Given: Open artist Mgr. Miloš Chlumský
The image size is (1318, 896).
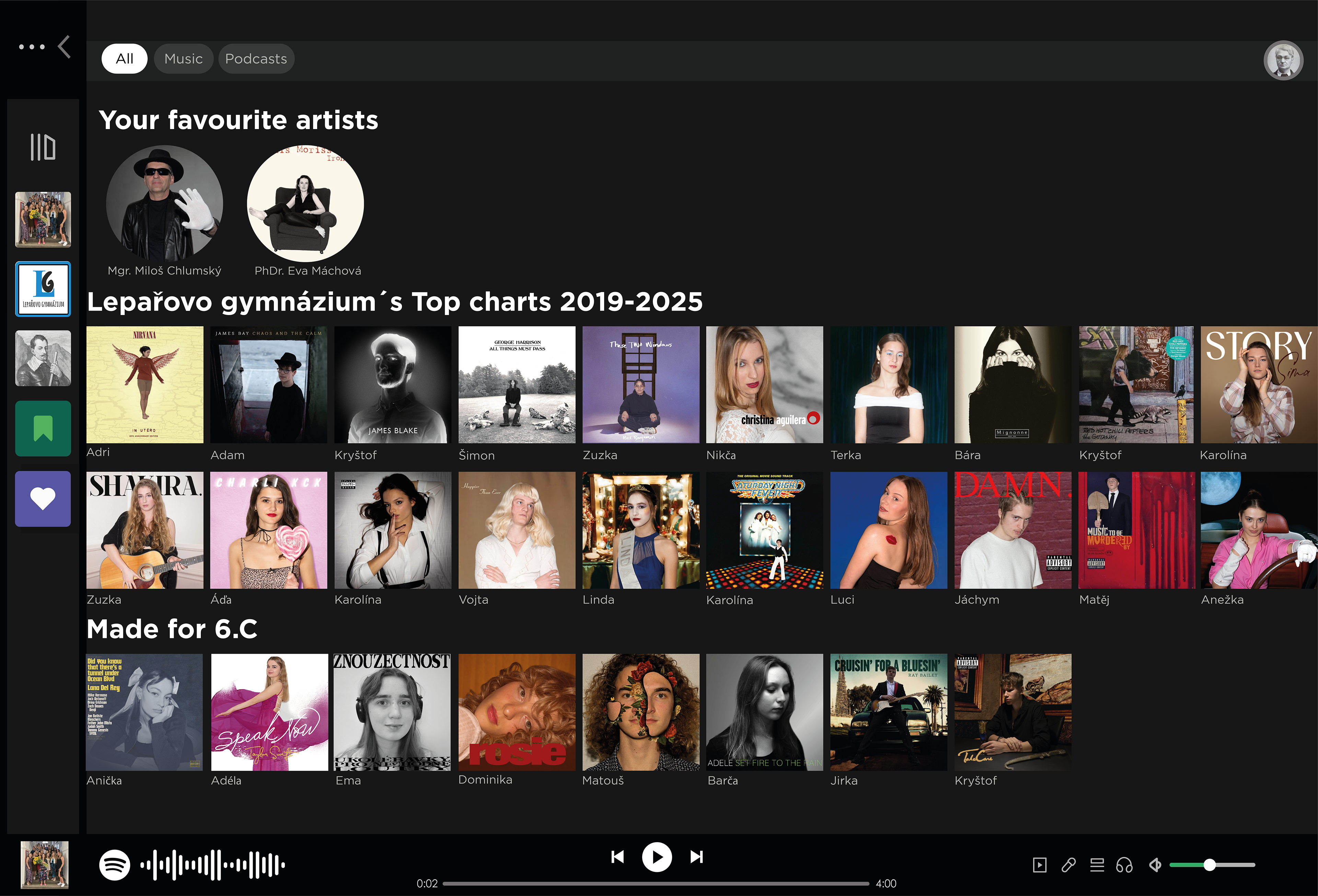Looking at the screenshot, I should pyautogui.click(x=164, y=203).
